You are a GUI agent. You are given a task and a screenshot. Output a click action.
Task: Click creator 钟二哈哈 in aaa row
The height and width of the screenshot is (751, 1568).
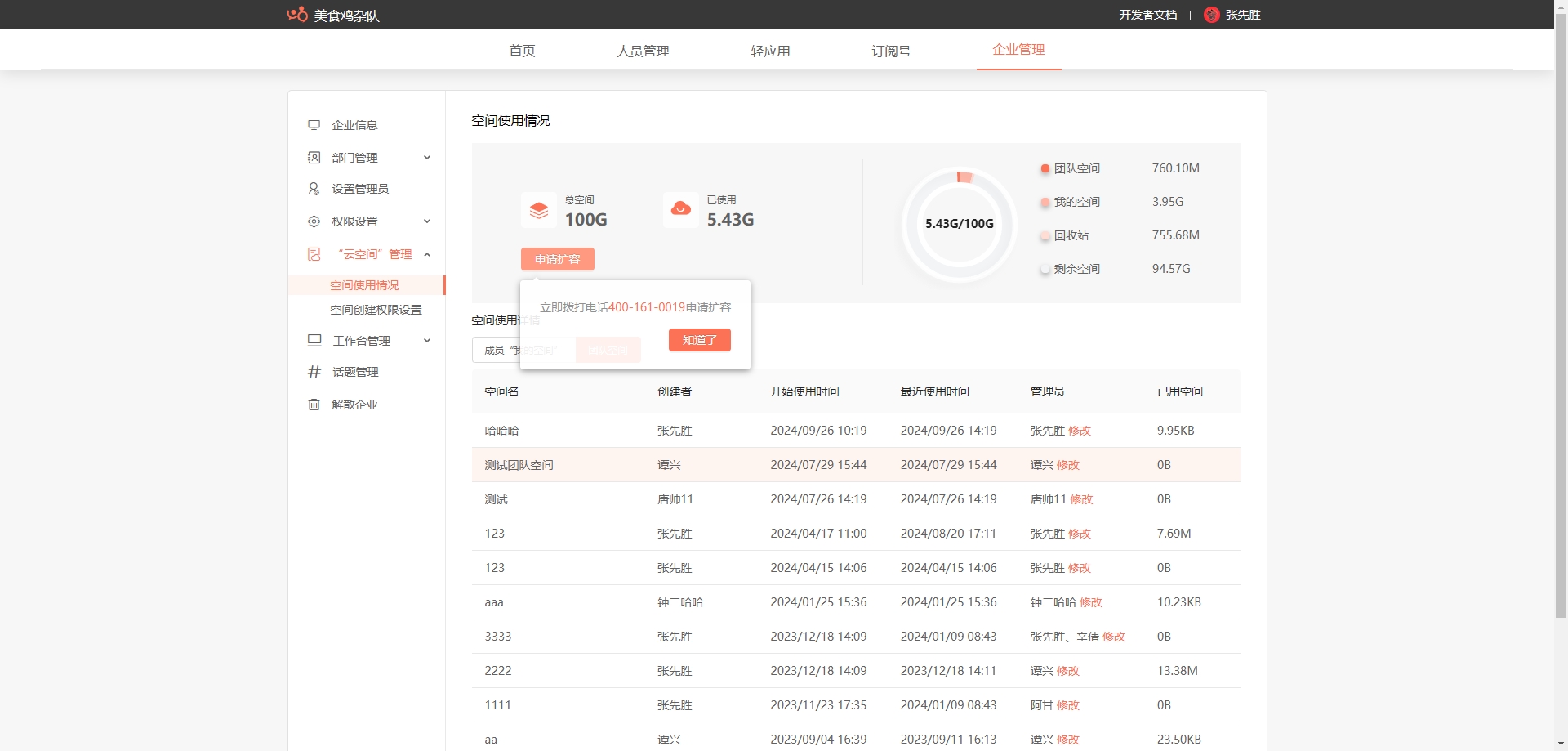(680, 602)
